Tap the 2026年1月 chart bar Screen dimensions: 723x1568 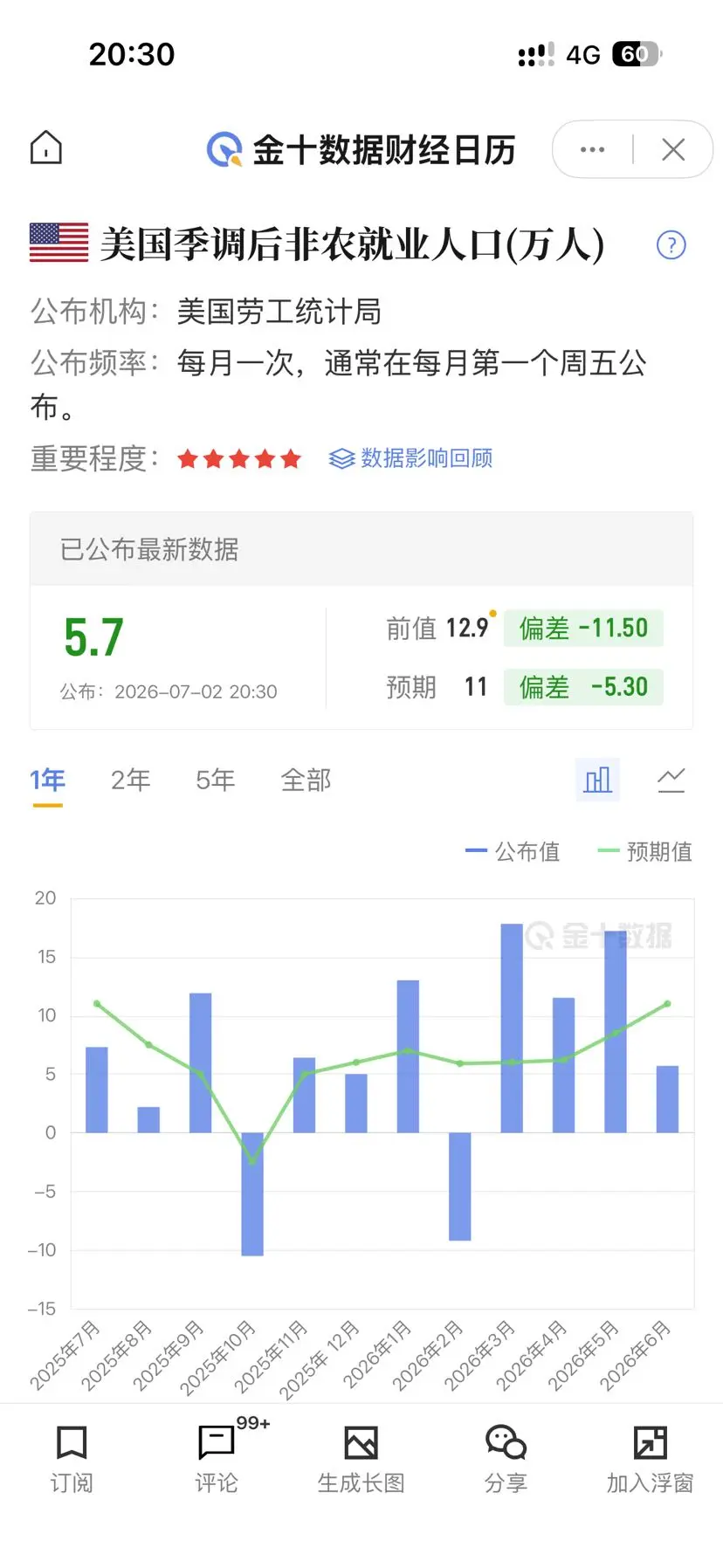pos(408,1056)
